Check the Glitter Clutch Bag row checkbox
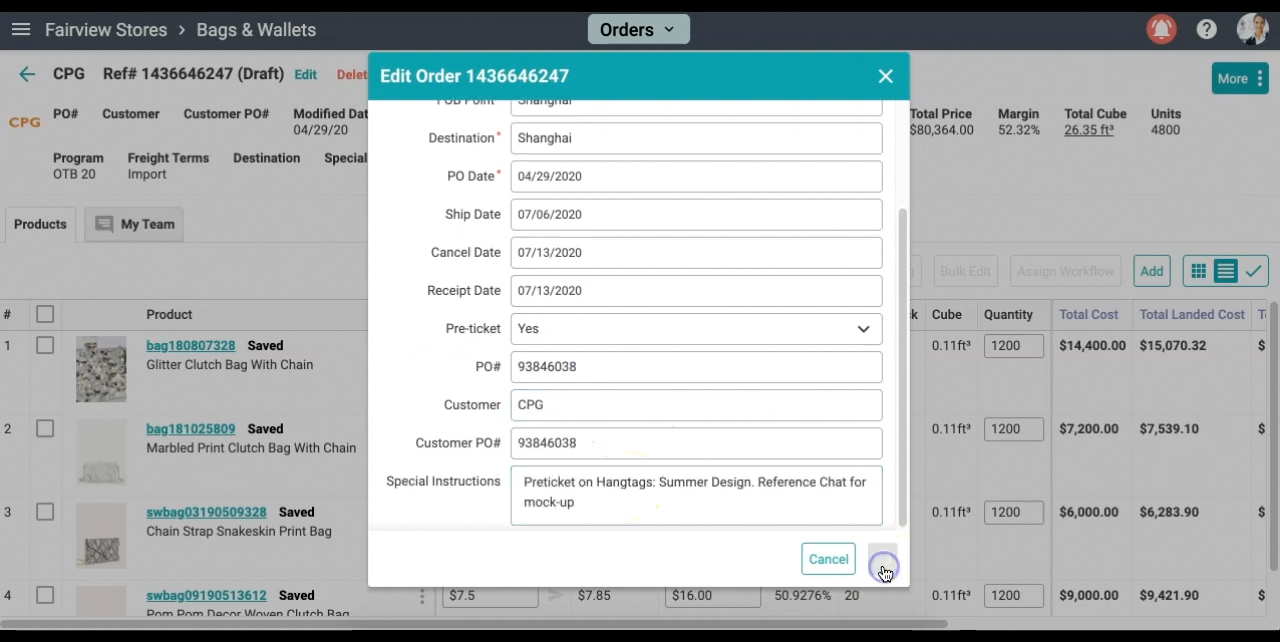 tap(45, 346)
